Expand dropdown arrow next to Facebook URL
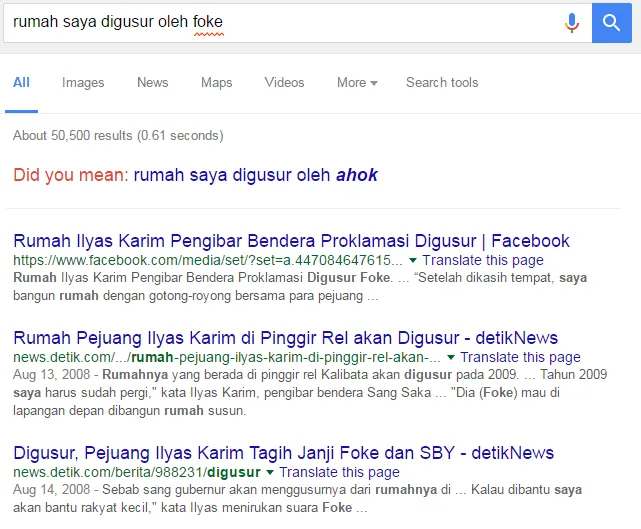 coord(413,260)
